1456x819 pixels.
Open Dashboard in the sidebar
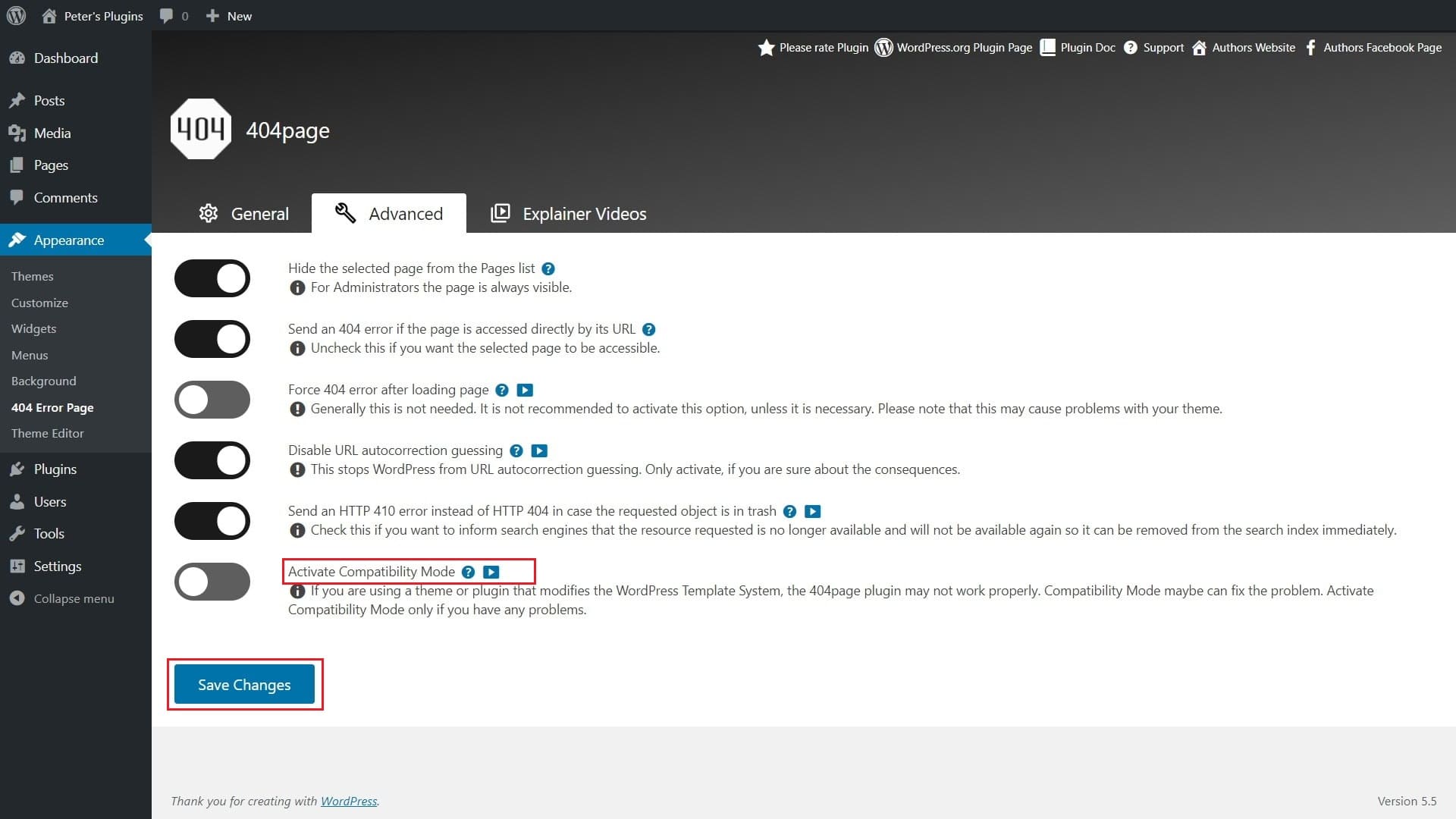[76, 58]
